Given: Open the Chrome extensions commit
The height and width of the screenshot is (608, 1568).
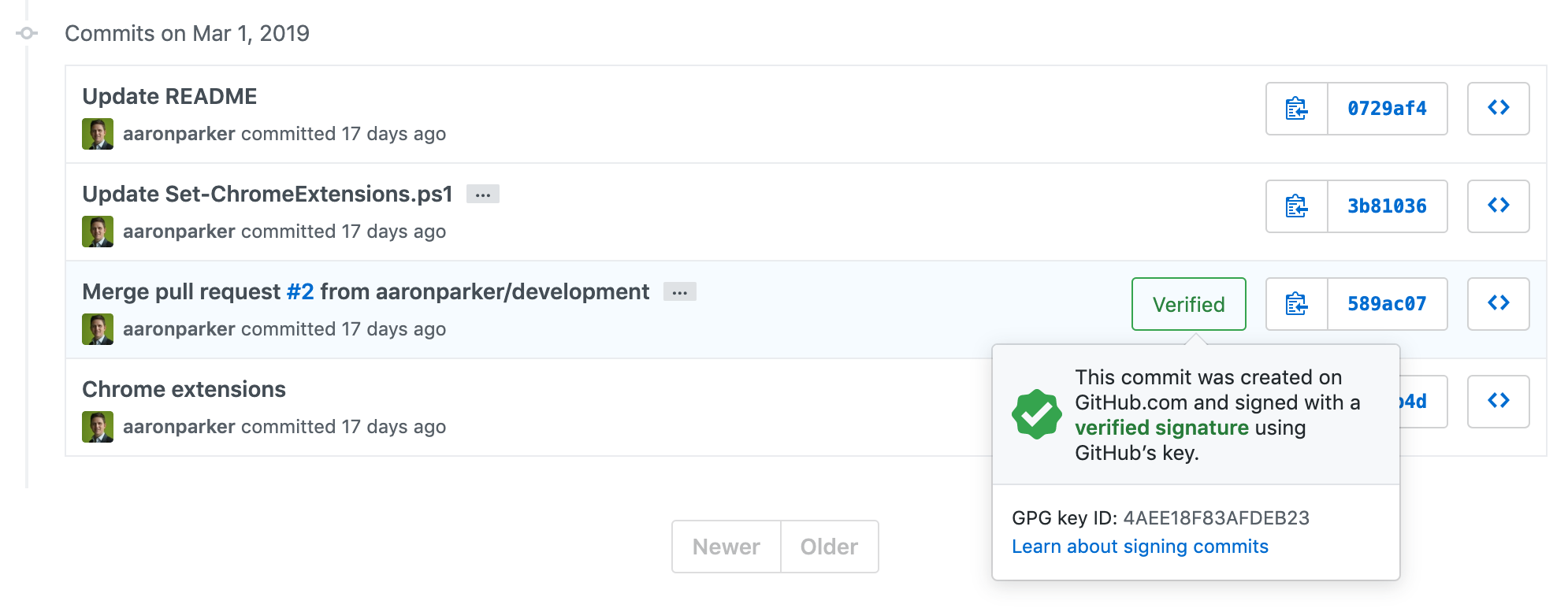Looking at the screenshot, I should pyautogui.click(x=184, y=389).
